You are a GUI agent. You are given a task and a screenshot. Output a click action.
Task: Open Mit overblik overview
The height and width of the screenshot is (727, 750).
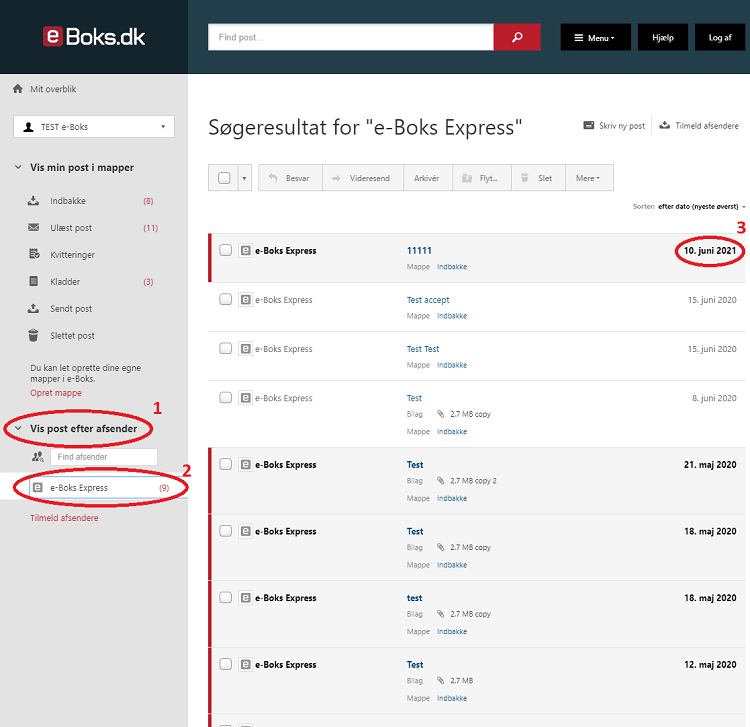click(53, 89)
